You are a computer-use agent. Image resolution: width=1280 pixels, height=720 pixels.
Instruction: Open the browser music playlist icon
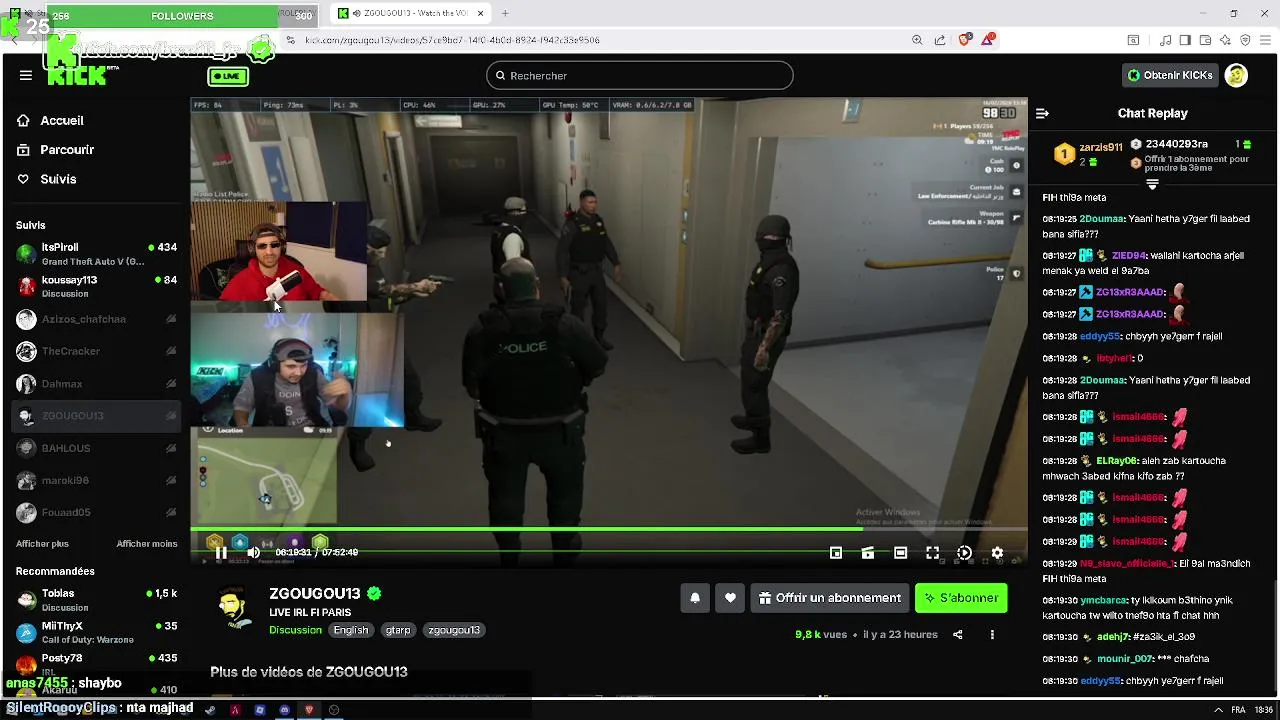(1165, 40)
